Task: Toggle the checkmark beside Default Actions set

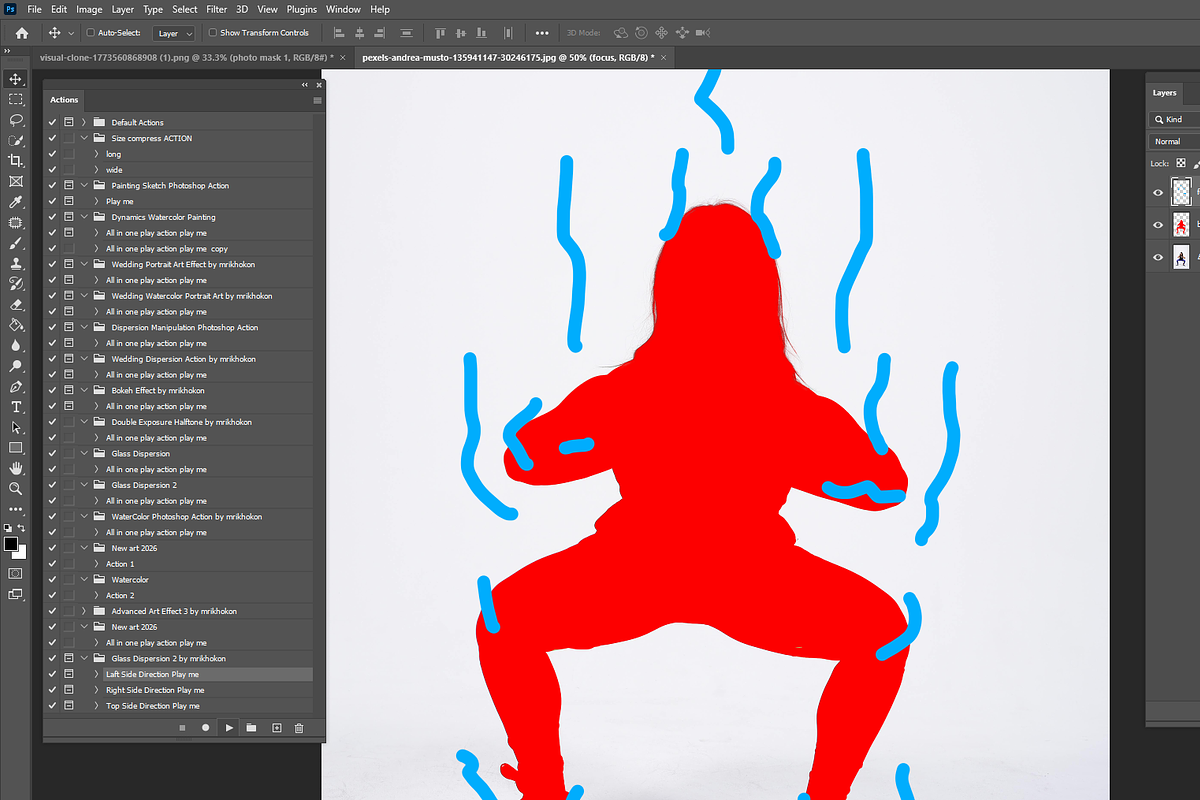Action: pyautogui.click(x=52, y=122)
